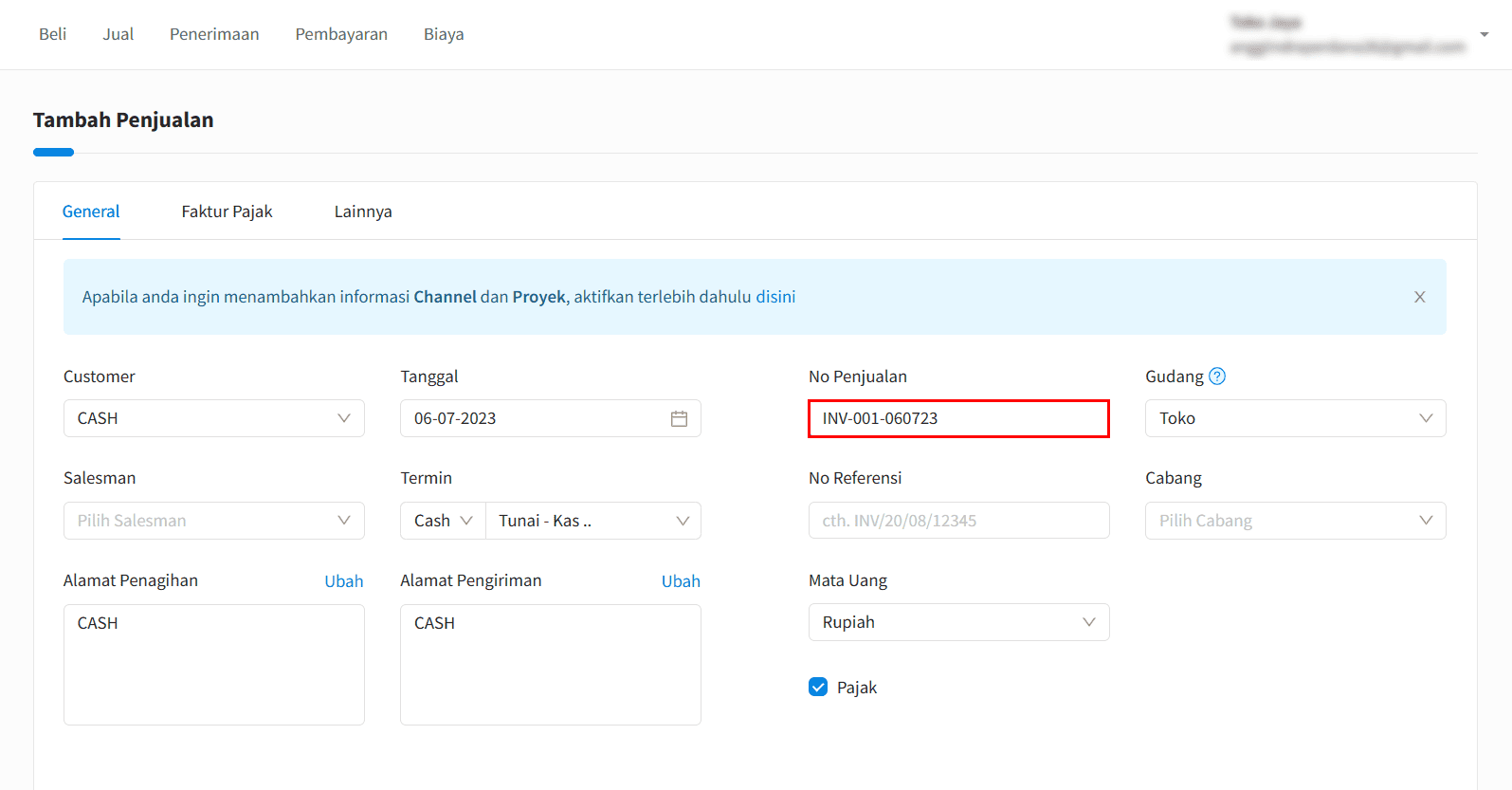
Task: Click Ubah for Alamat Penagihan
Action: click(344, 581)
